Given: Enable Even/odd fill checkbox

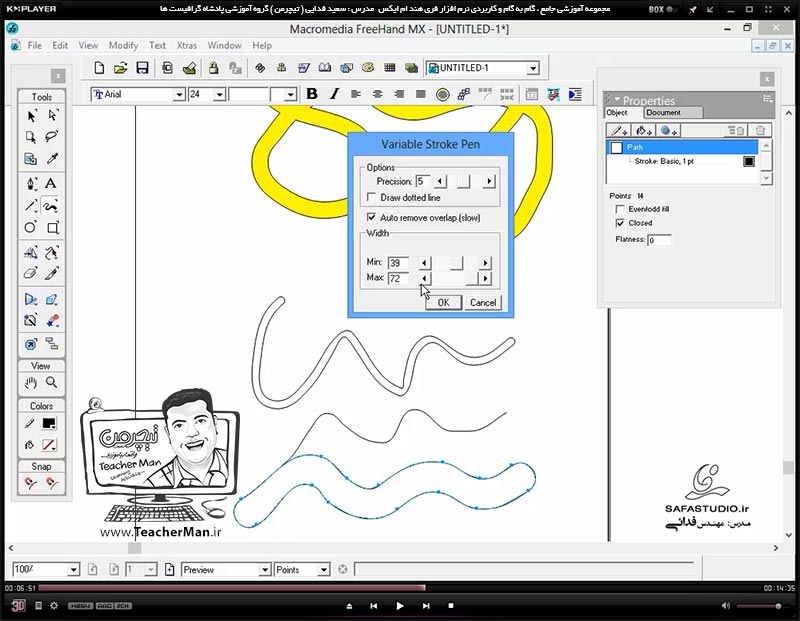Looking at the screenshot, I should (620, 209).
